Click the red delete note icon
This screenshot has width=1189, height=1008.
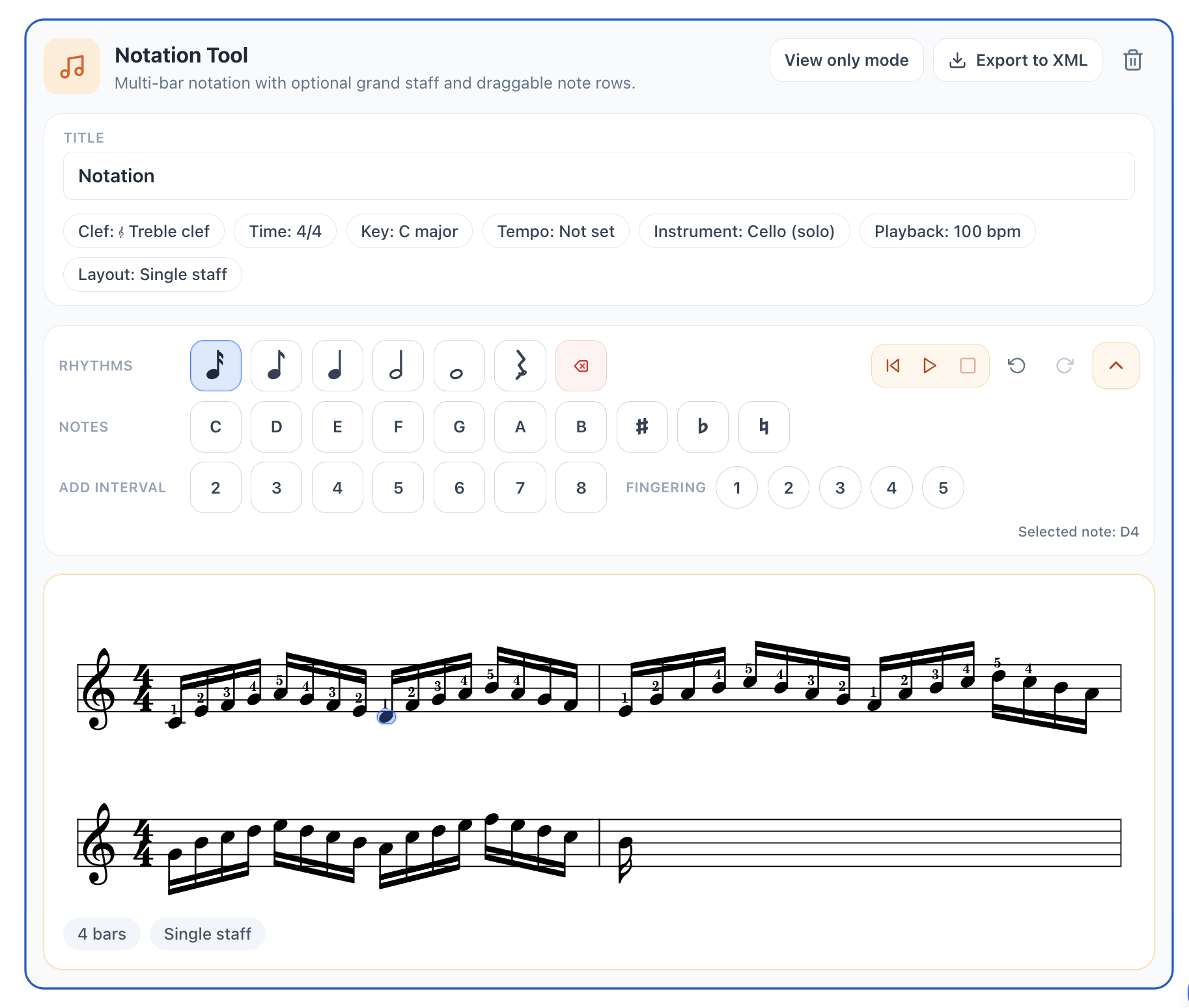click(x=580, y=365)
